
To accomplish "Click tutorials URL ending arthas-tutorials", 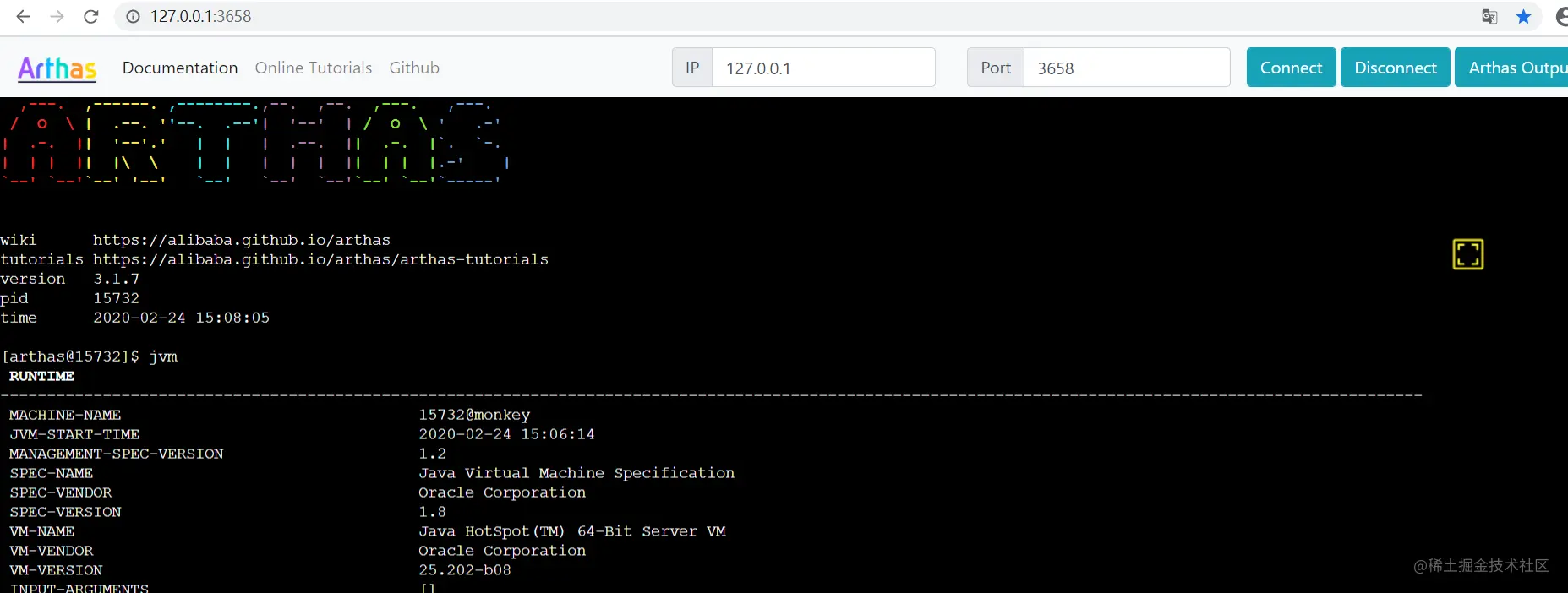I will tap(320, 259).
